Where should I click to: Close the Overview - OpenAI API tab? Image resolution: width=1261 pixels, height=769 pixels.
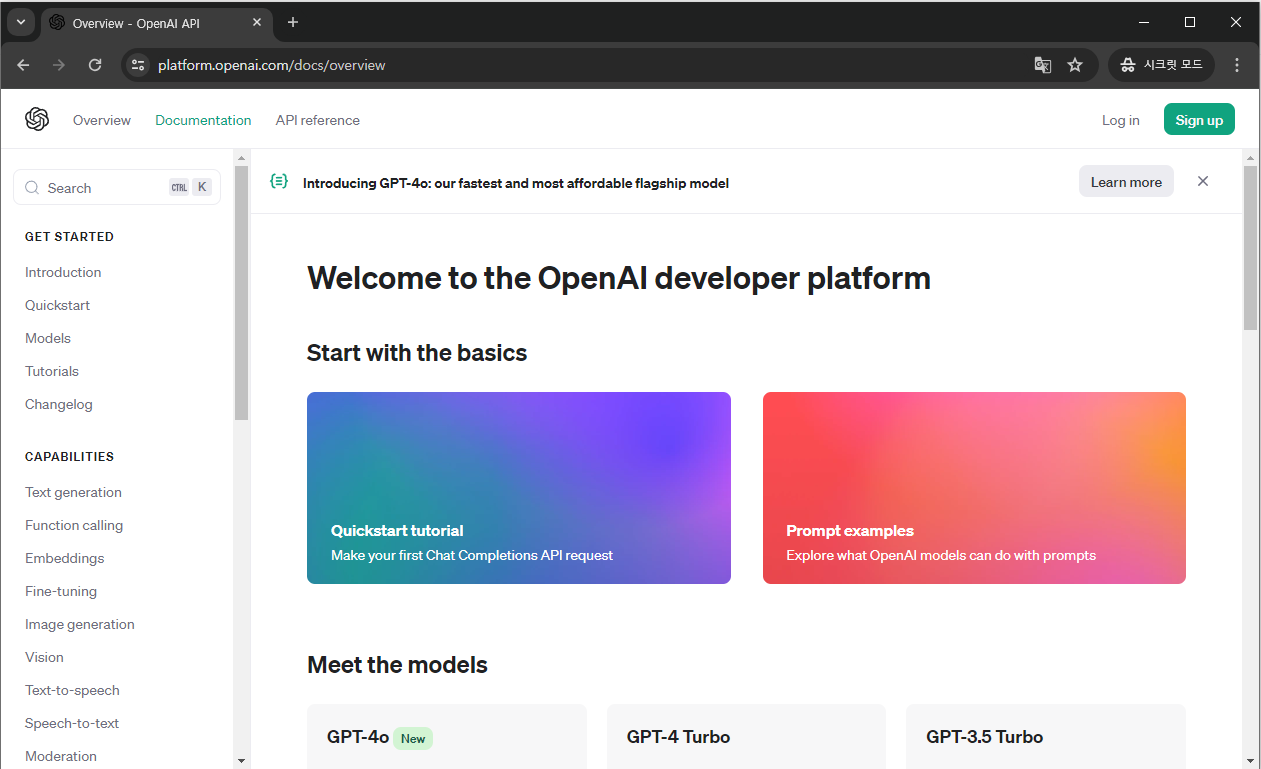tap(257, 22)
